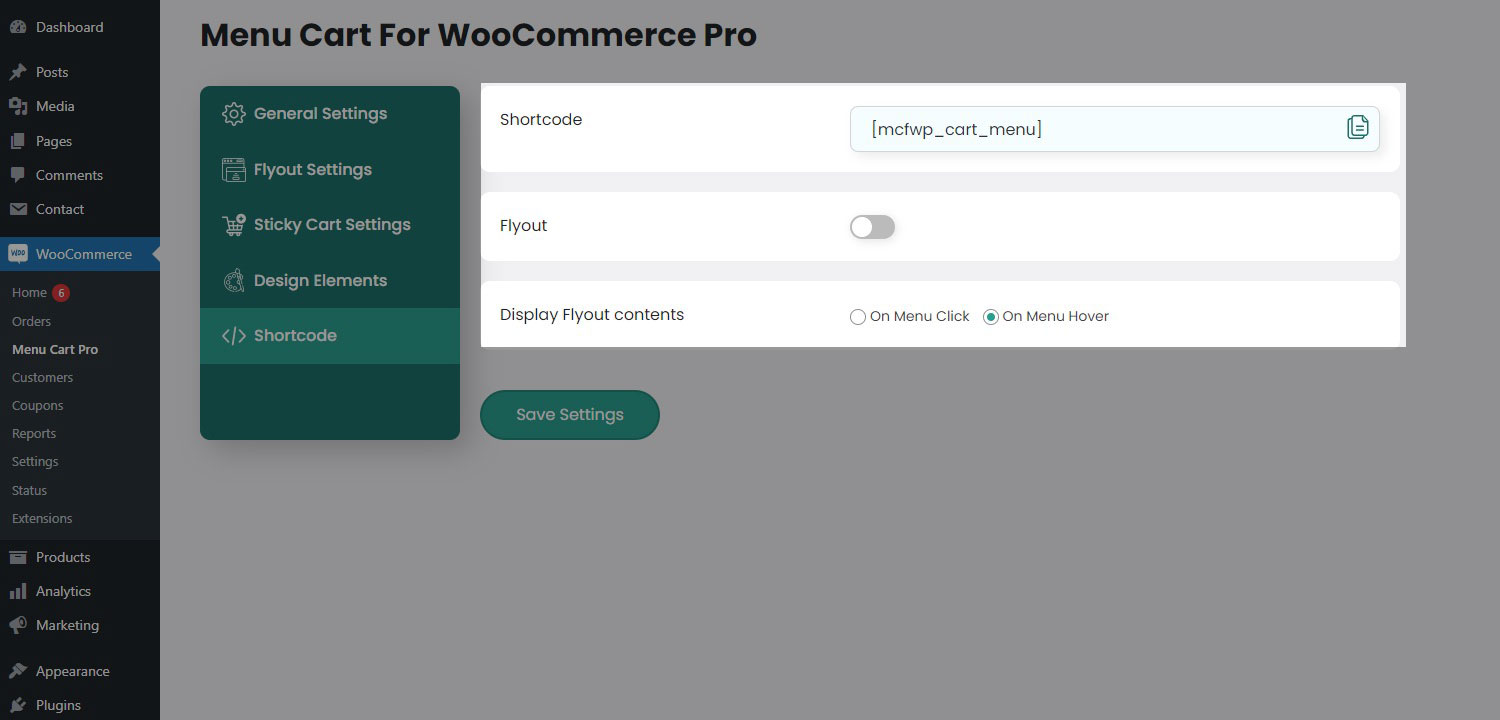Image resolution: width=1500 pixels, height=720 pixels.
Task: Open the Menu Cart Pro submenu link
Action: tap(55, 349)
